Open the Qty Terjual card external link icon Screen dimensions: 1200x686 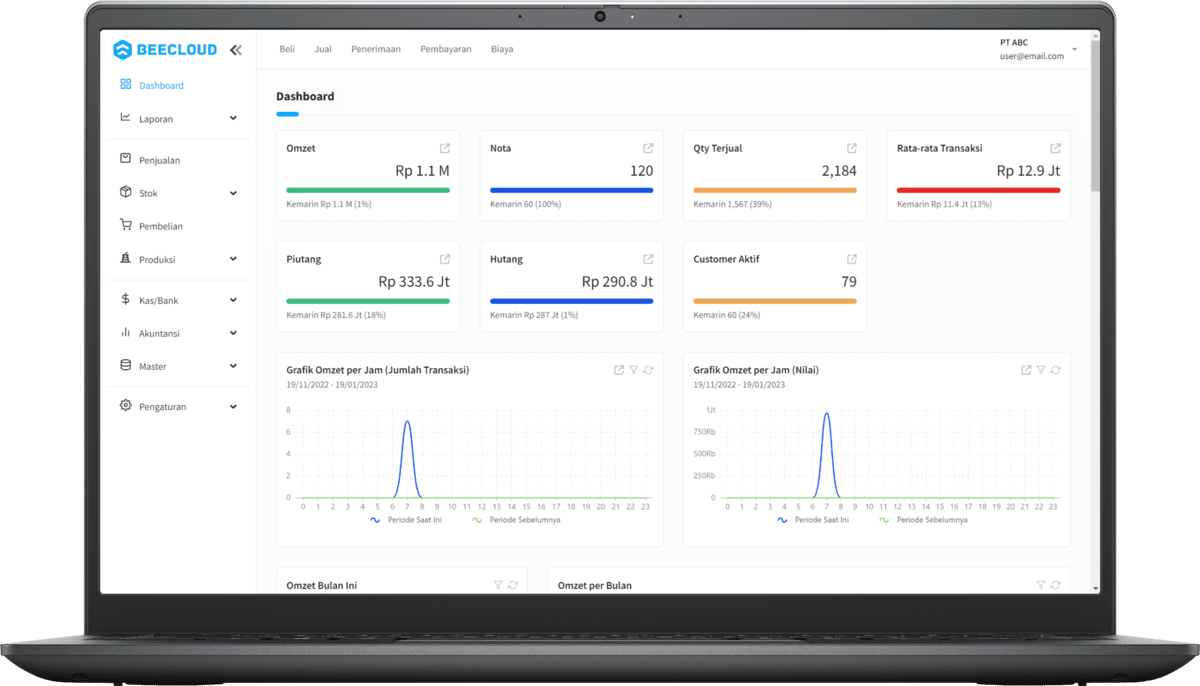[852, 148]
